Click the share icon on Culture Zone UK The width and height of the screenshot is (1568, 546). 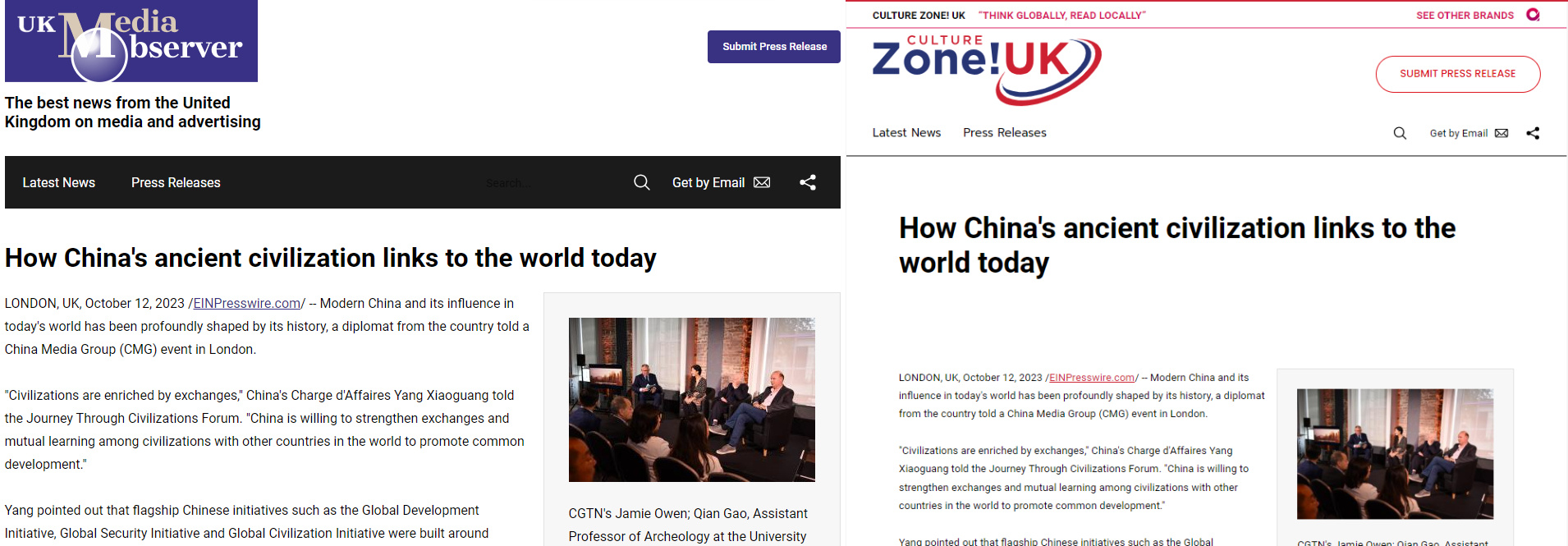(1533, 133)
